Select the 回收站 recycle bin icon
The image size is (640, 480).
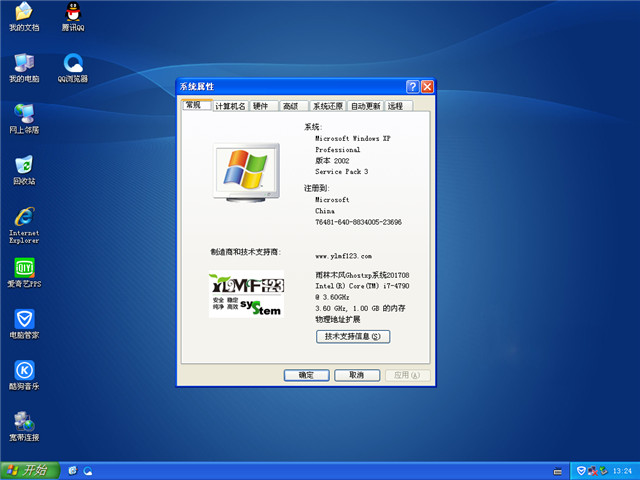[x=24, y=170]
